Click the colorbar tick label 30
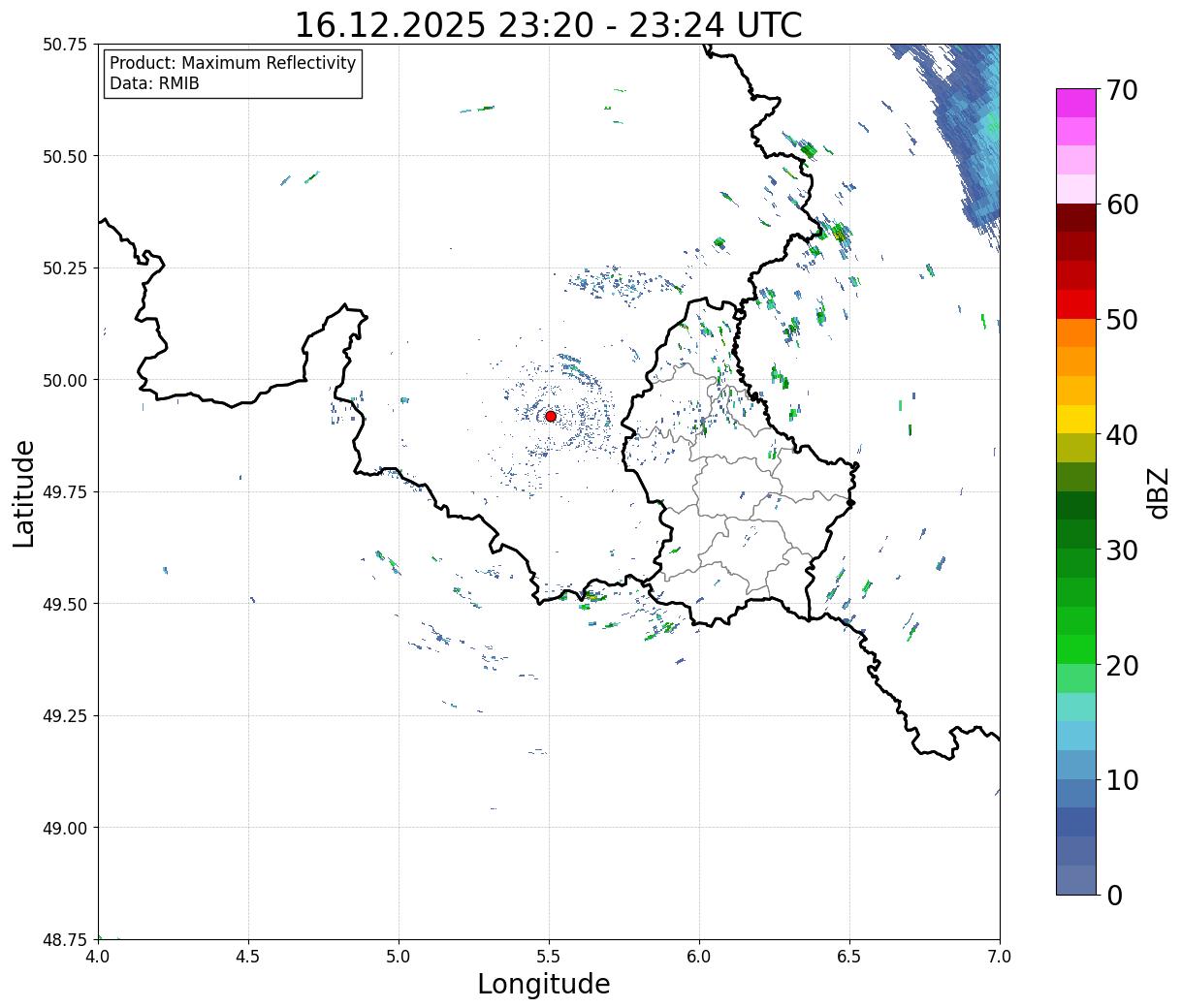 pyautogui.click(x=1121, y=551)
